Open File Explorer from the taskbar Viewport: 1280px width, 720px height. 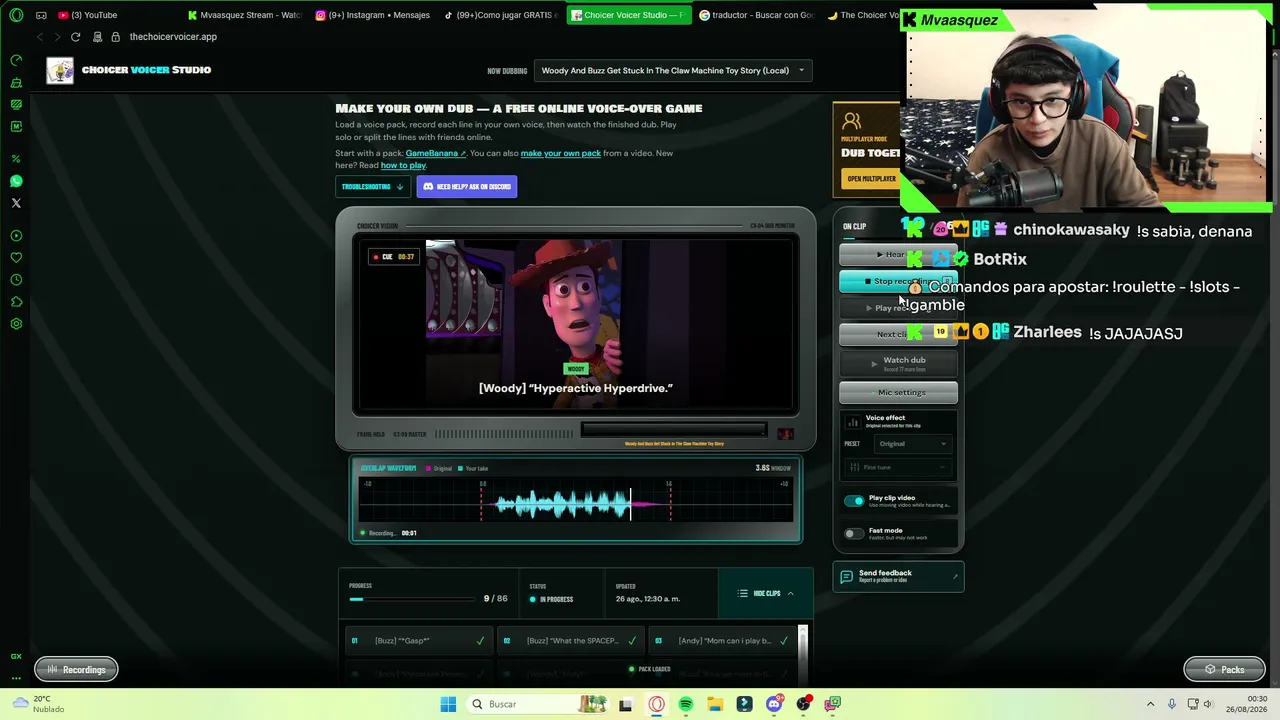715,704
